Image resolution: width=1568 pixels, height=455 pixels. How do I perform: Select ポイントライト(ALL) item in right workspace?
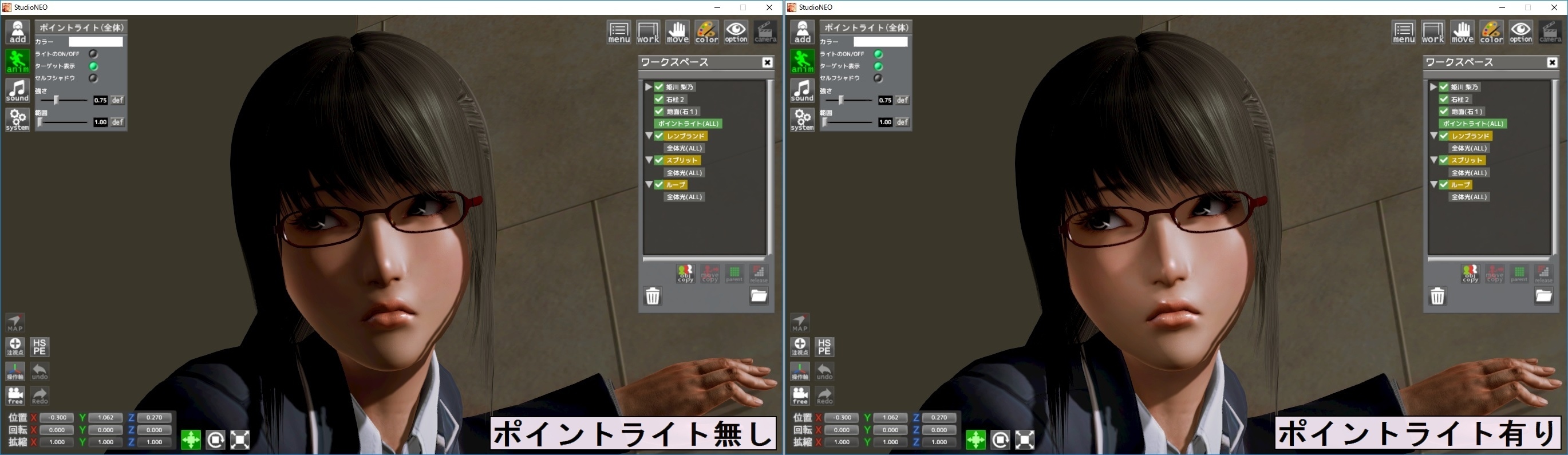1472,124
